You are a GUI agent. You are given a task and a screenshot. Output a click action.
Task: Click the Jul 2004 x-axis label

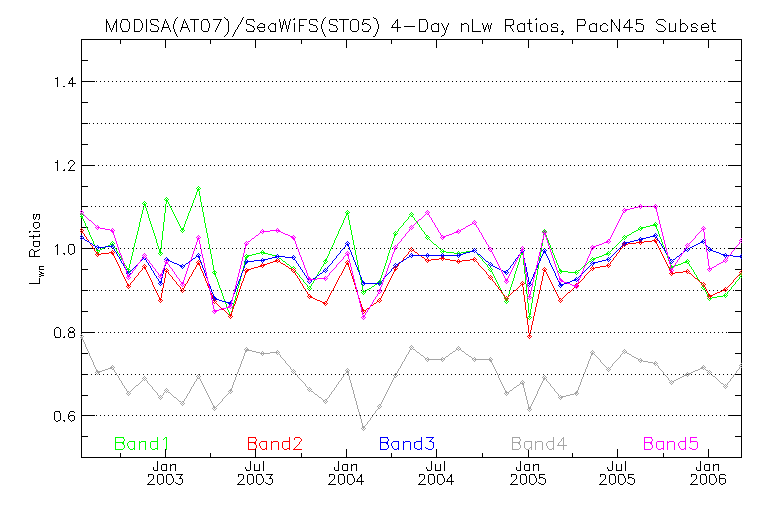(436, 473)
